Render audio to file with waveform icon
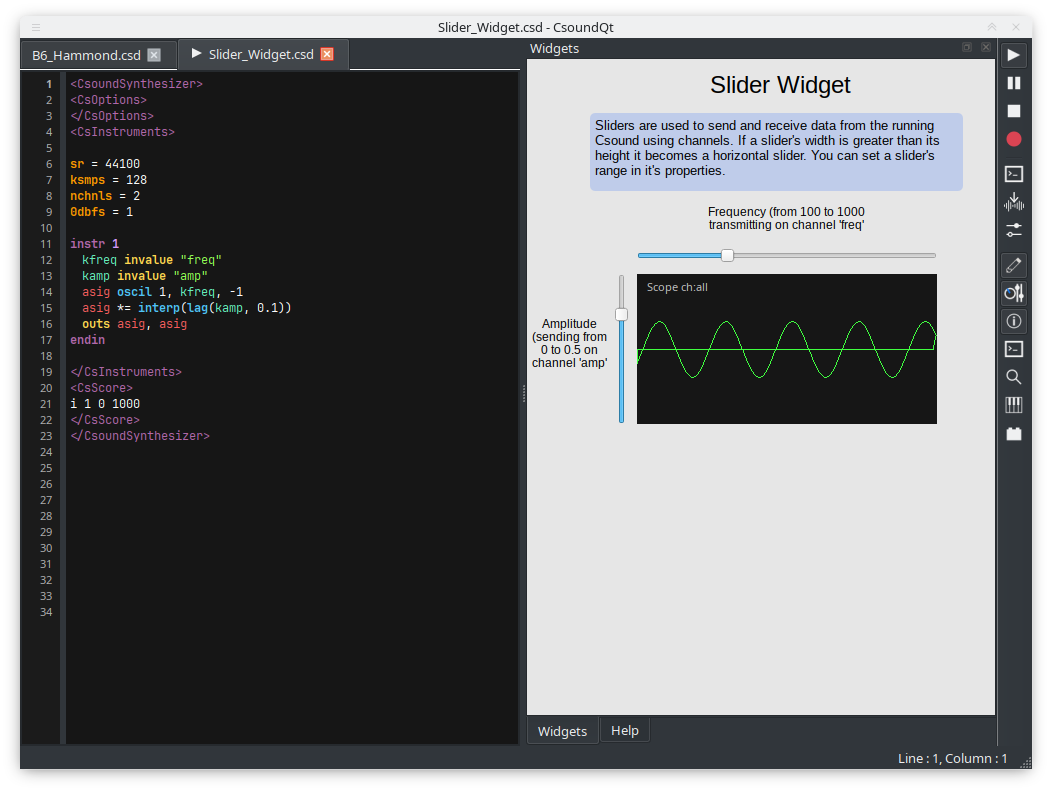Screen dimensions: 1052x793 [x=1014, y=202]
